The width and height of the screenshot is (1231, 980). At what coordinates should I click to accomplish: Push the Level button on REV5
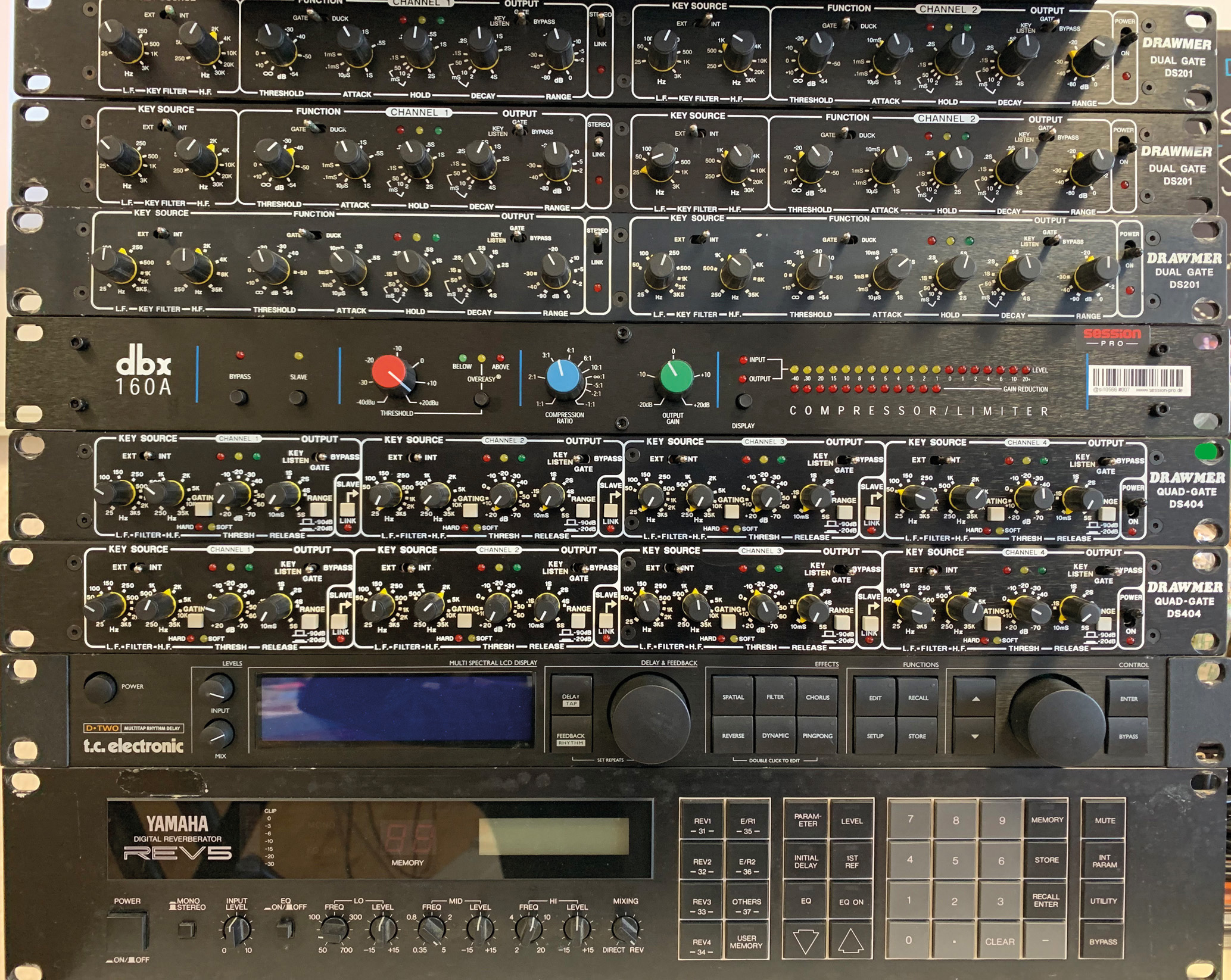pos(852,820)
